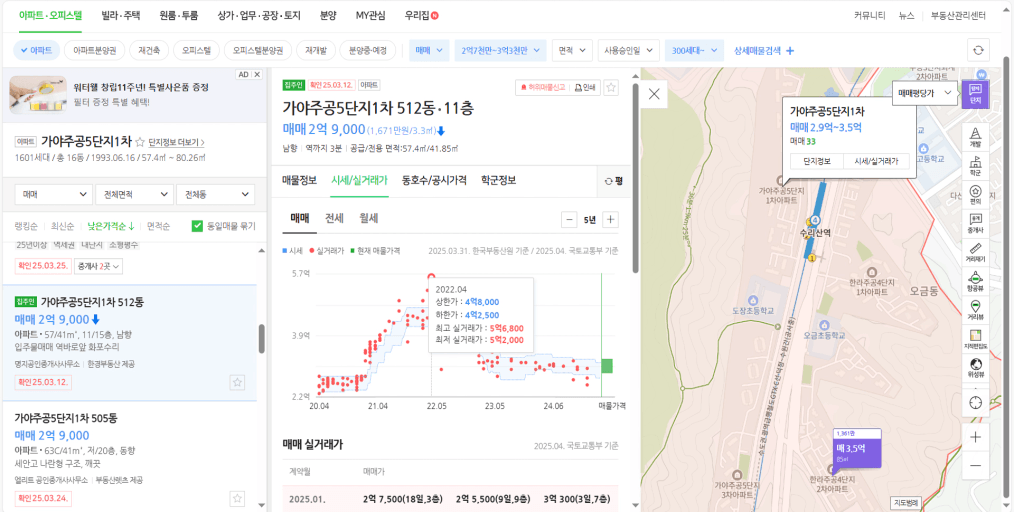Toggle the 아파트분양권 filter chip

pos(94,50)
